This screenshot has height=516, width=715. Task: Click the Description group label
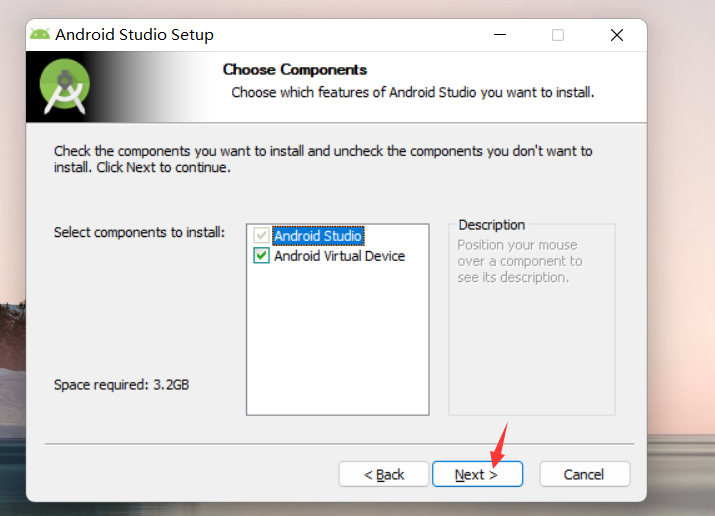pos(492,225)
